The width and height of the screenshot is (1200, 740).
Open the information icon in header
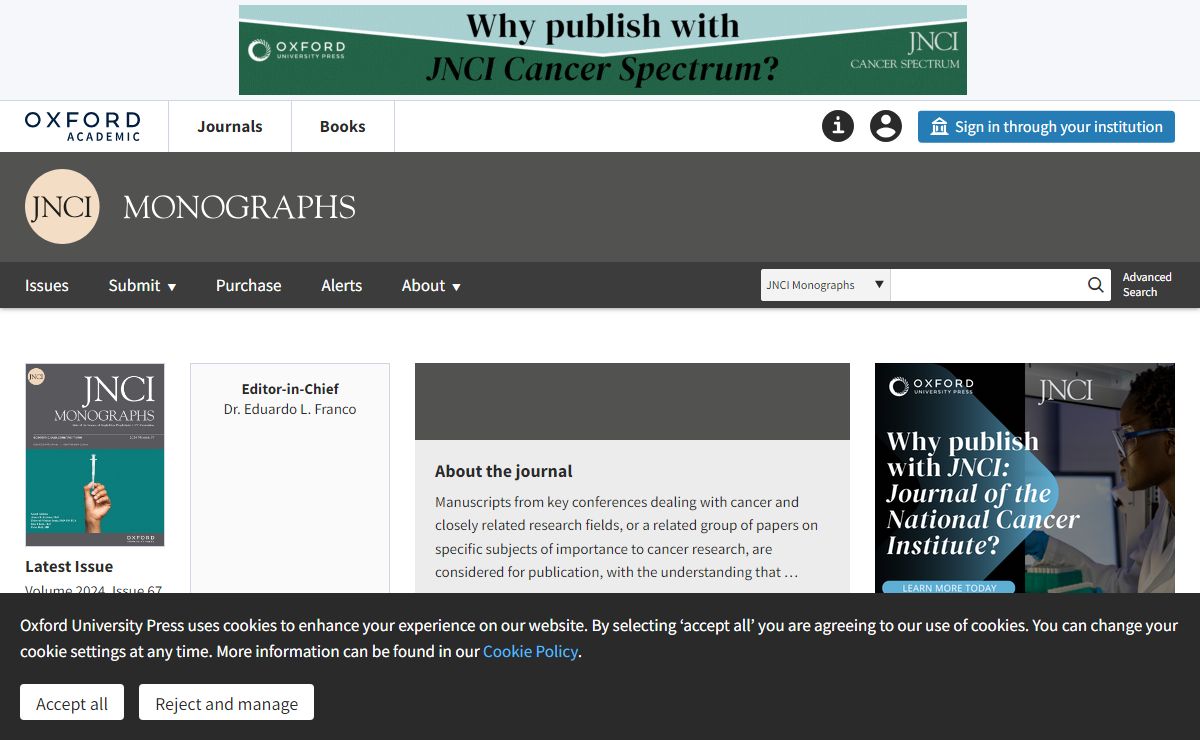[x=838, y=126]
